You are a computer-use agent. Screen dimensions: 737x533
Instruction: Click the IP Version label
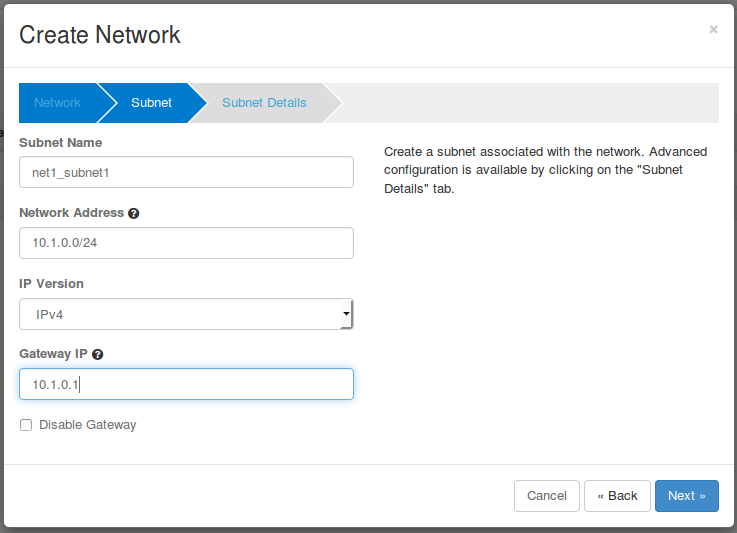point(51,283)
